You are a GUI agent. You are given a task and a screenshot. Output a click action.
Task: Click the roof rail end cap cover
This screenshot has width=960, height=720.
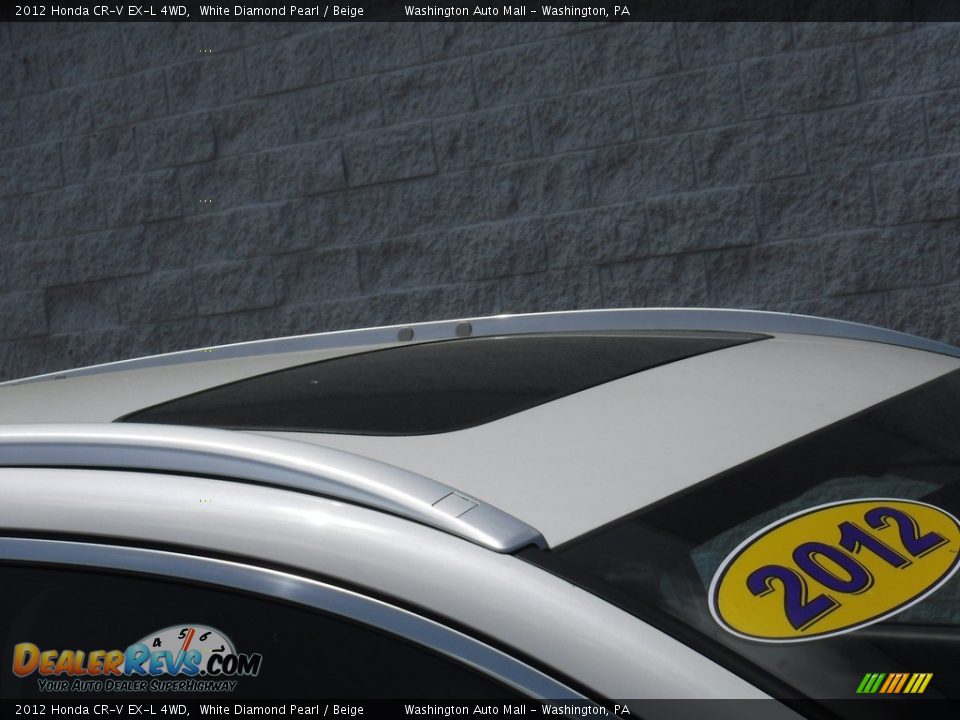click(x=455, y=504)
